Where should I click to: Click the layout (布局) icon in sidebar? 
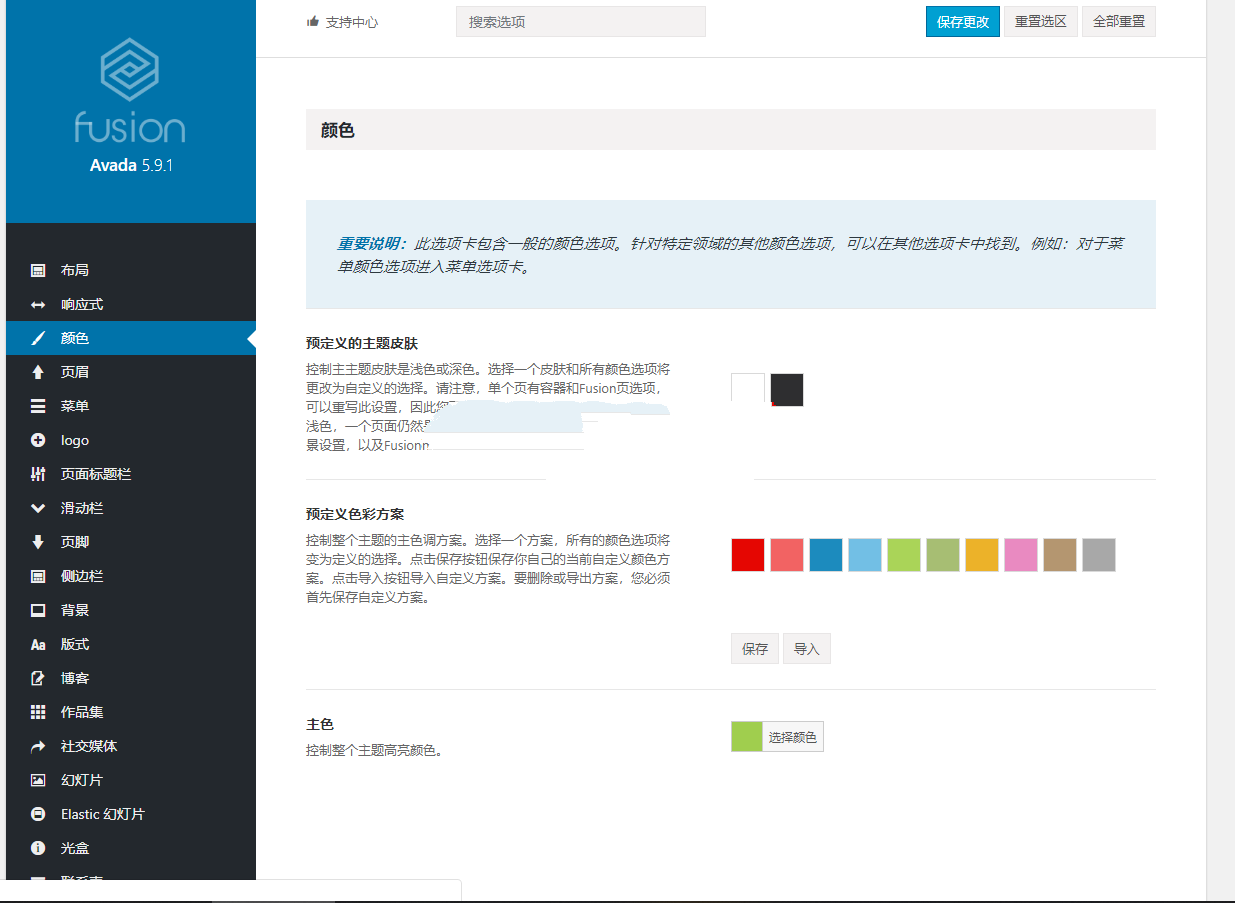[38, 270]
